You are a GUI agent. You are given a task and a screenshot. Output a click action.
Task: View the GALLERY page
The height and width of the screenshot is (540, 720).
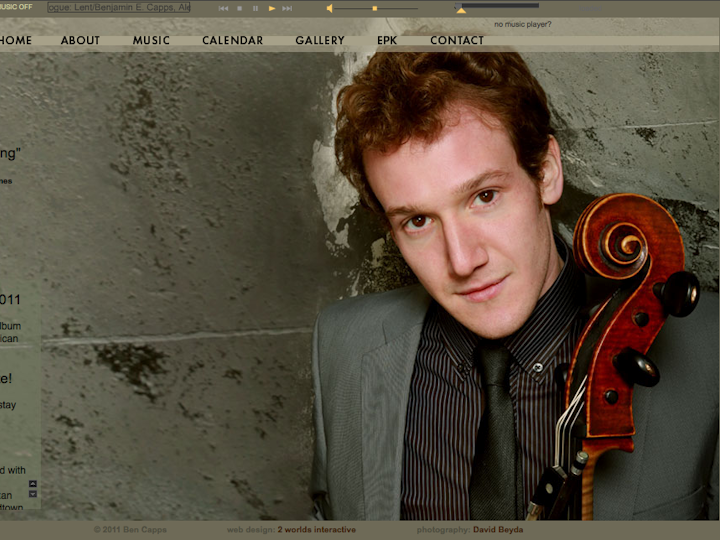(319, 41)
